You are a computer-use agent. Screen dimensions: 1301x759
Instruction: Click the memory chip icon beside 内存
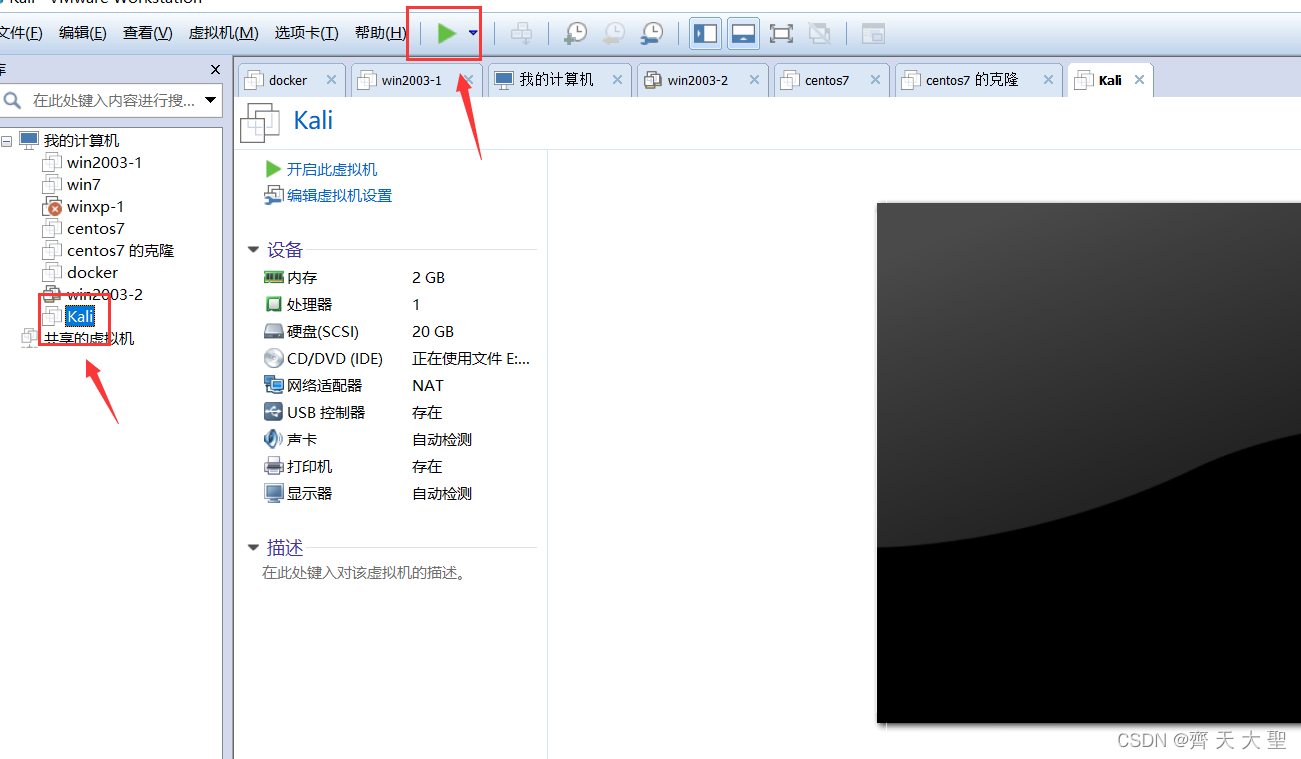point(273,277)
